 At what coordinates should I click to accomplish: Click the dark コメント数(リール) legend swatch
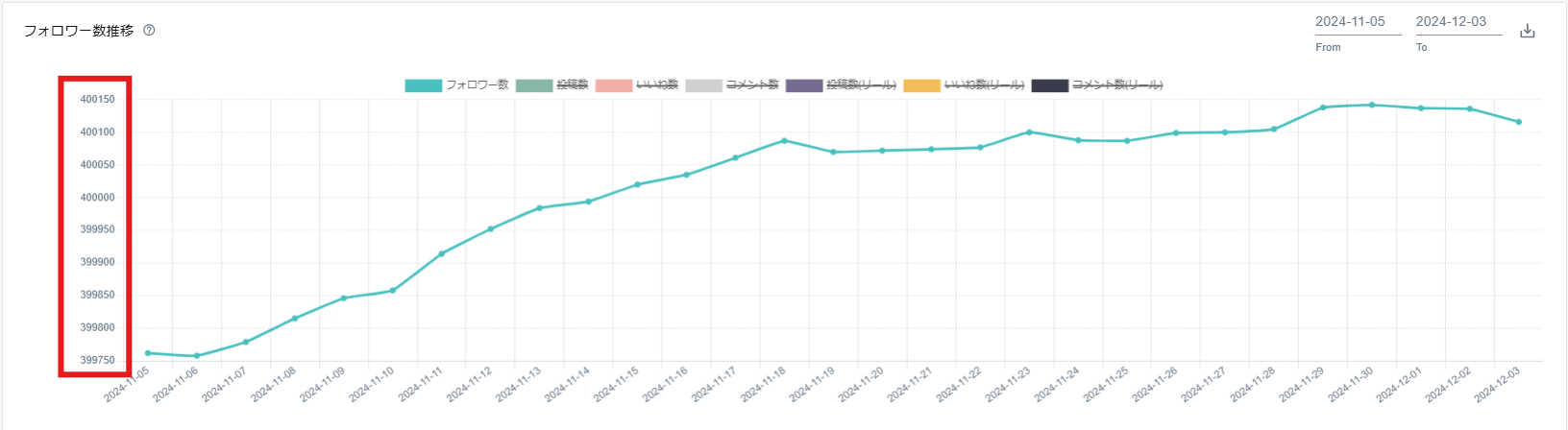(1049, 85)
